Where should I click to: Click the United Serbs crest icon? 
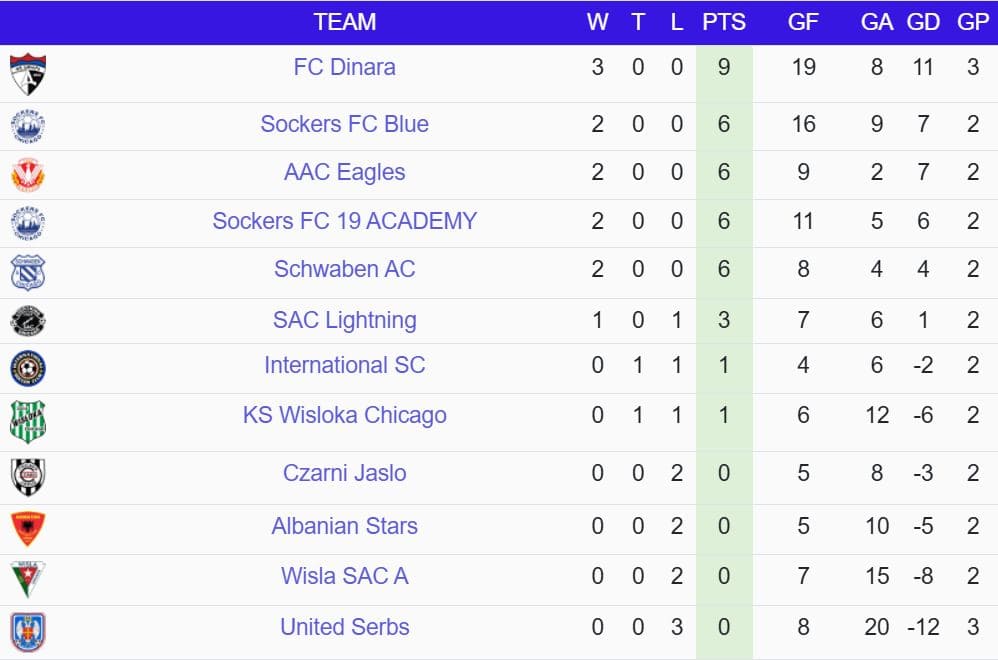28,631
